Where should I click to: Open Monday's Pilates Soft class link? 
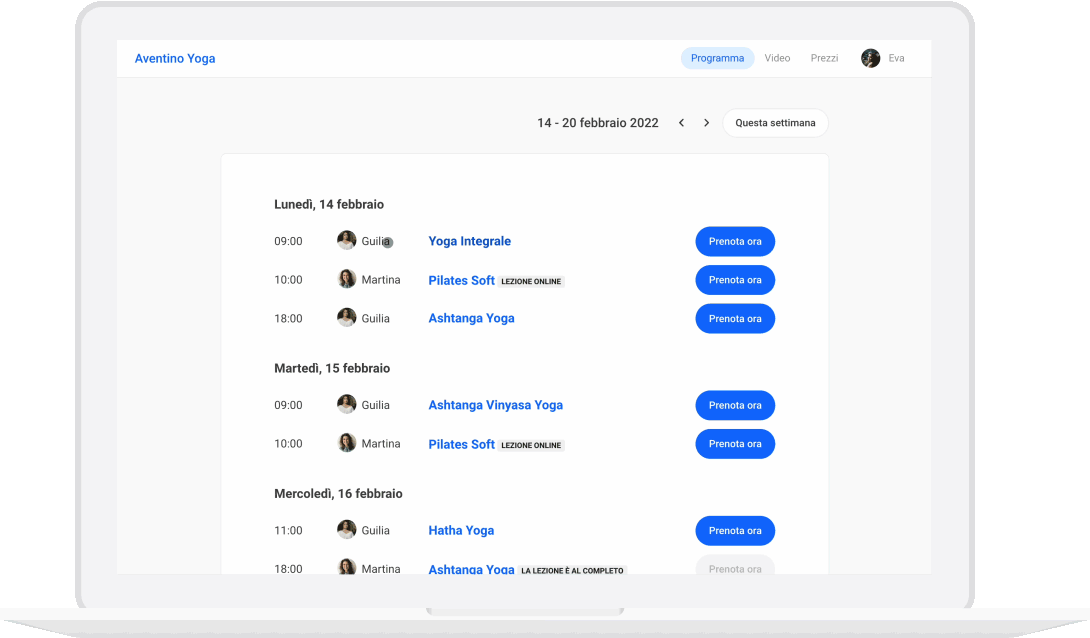pyautogui.click(x=461, y=280)
